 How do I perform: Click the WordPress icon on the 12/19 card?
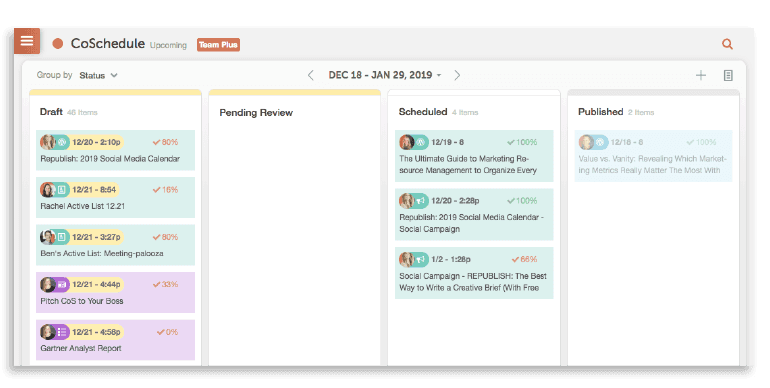[x=421, y=142]
